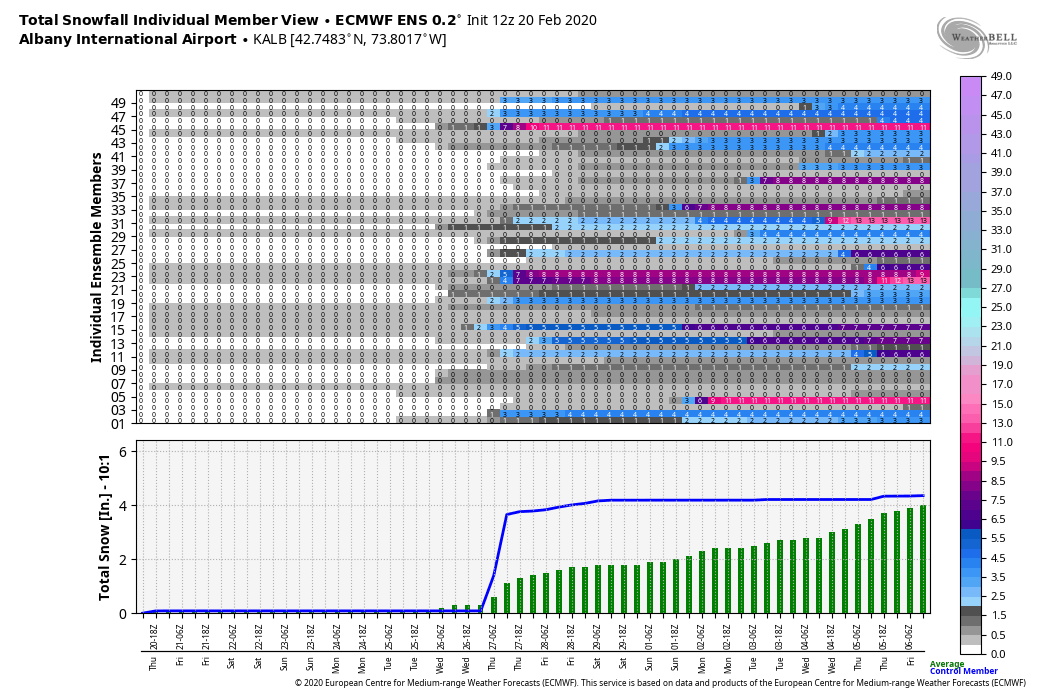Click the 6.5 value on the colorbar
This screenshot has height=696, width=1040.
[998, 519]
